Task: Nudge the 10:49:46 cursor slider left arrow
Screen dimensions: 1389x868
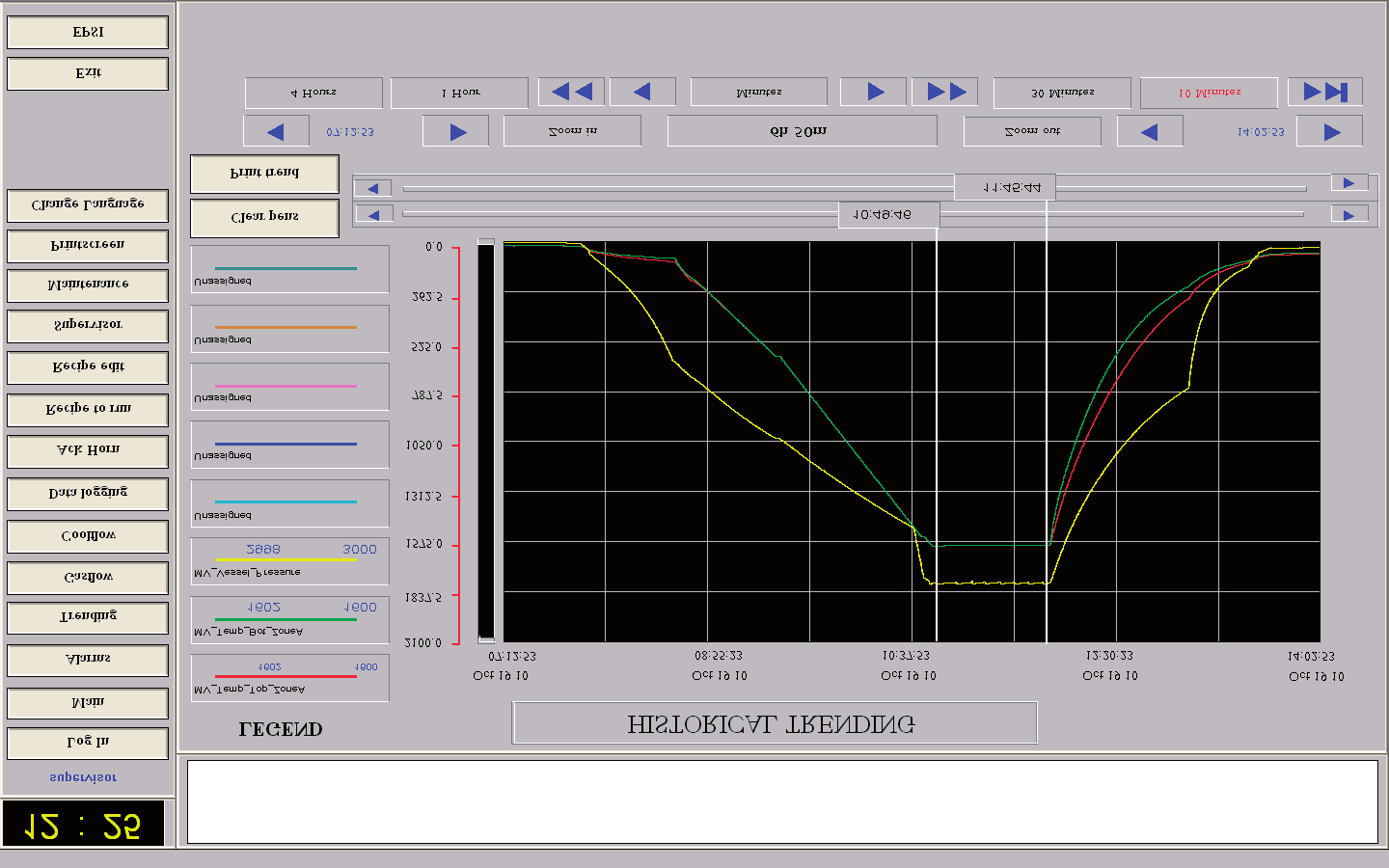Action: [374, 215]
